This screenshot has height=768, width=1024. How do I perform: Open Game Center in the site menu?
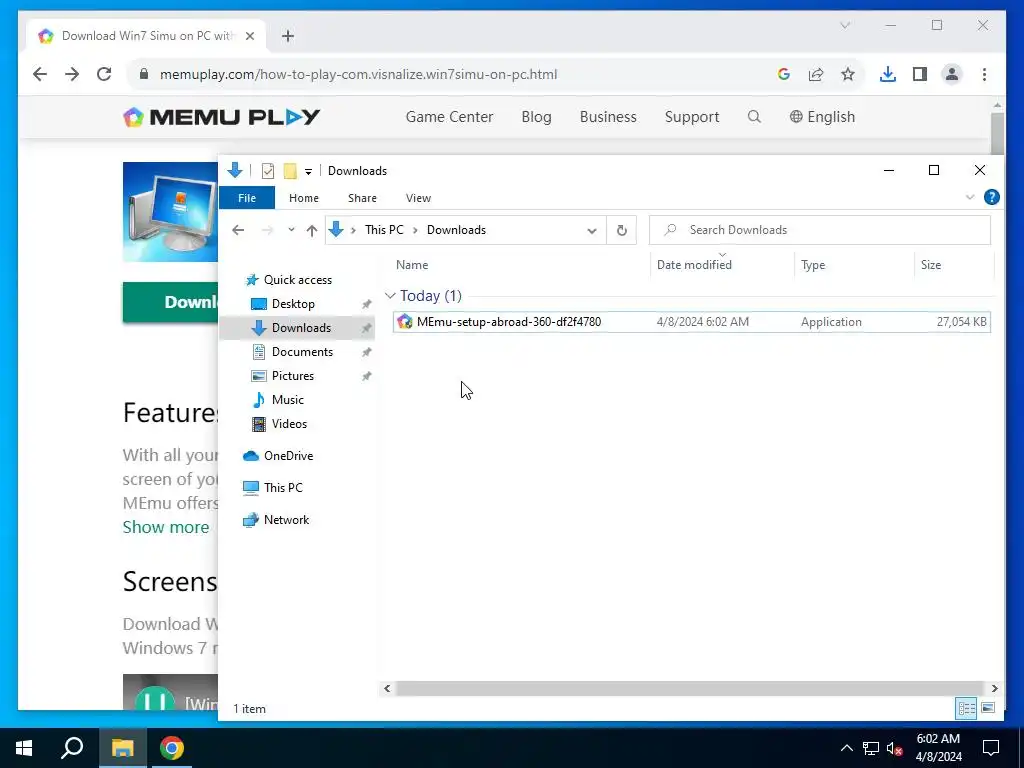click(449, 117)
